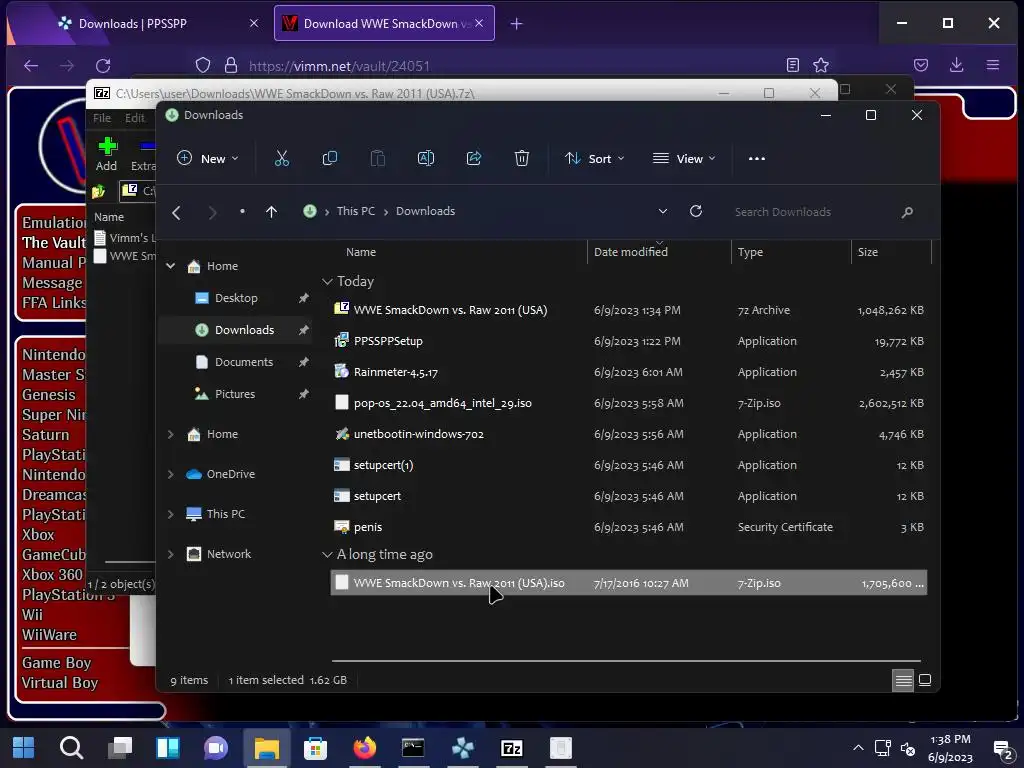The height and width of the screenshot is (768, 1024).
Task: Click the Delete trash icon in Explorer
Action: [x=522, y=159]
